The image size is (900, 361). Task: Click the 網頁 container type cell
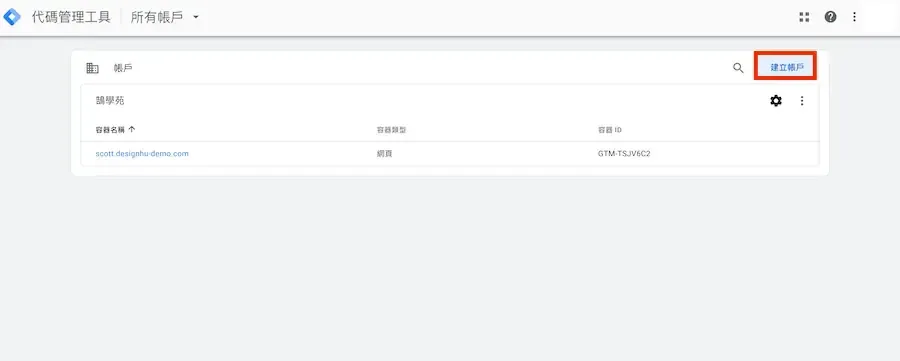click(385, 154)
